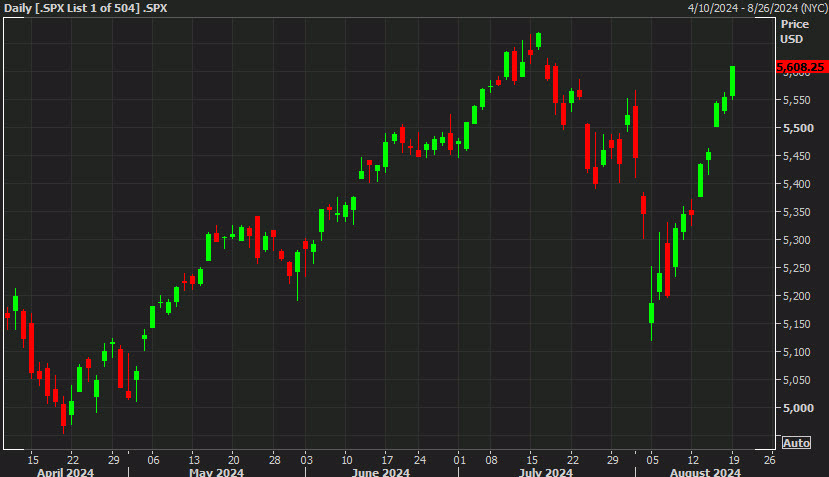Select the 5,450 price axis label

point(797,156)
